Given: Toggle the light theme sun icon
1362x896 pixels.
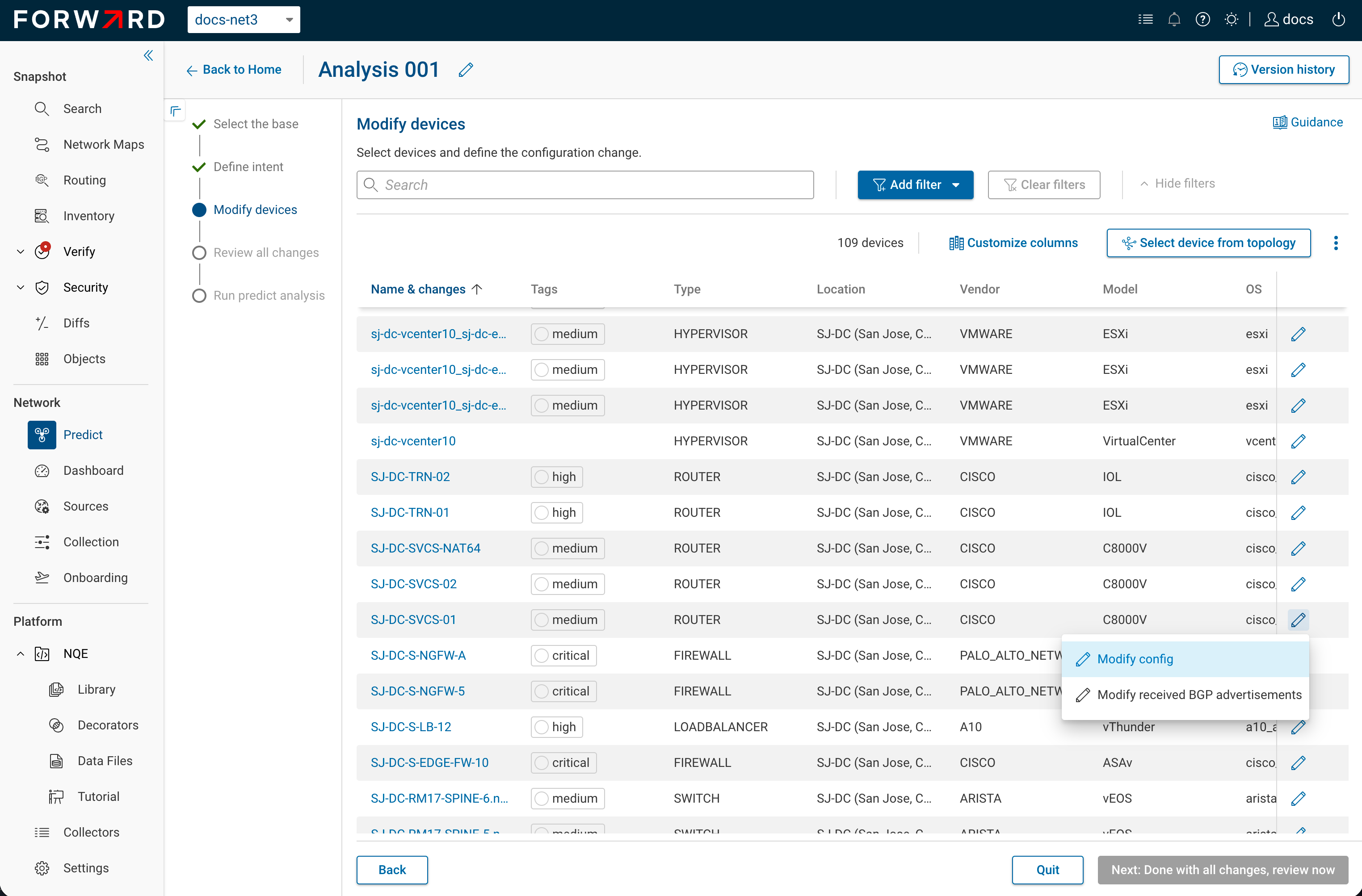Looking at the screenshot, I should pos(1231,20).
